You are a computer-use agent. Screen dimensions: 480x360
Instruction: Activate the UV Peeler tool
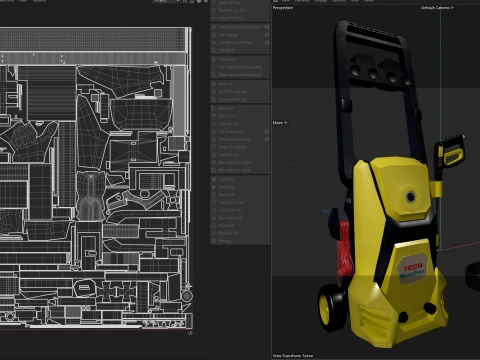coord(240,59)
